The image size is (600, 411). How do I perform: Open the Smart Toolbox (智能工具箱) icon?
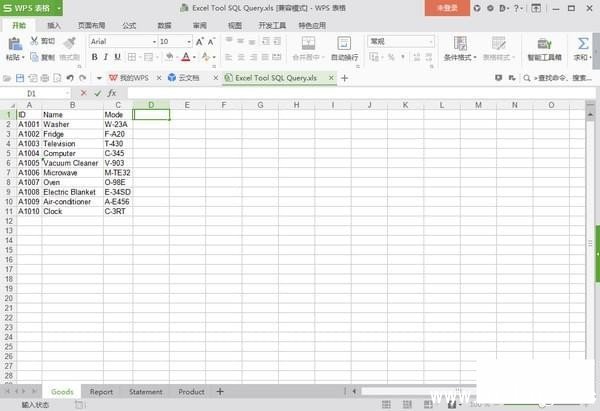click(x=544, y=44)
